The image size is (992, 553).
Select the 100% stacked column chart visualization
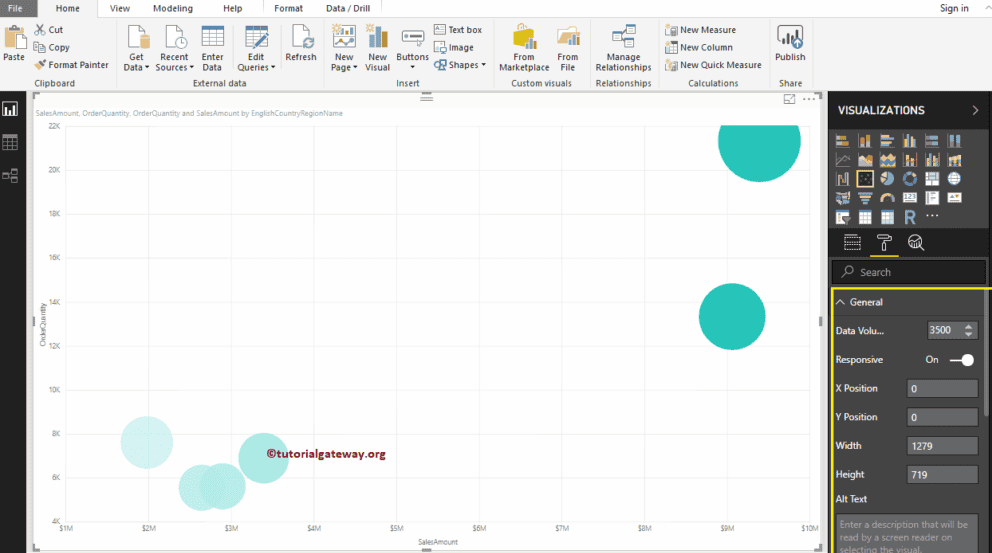tap(954, 141)
